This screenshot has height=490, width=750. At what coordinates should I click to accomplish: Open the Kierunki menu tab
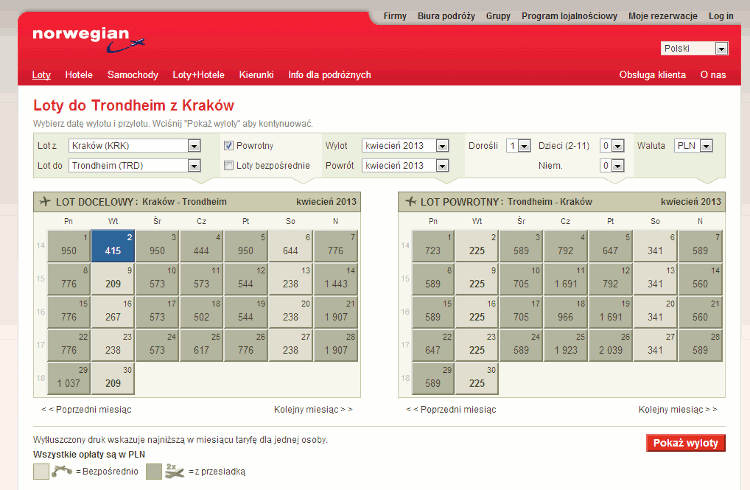256,75
